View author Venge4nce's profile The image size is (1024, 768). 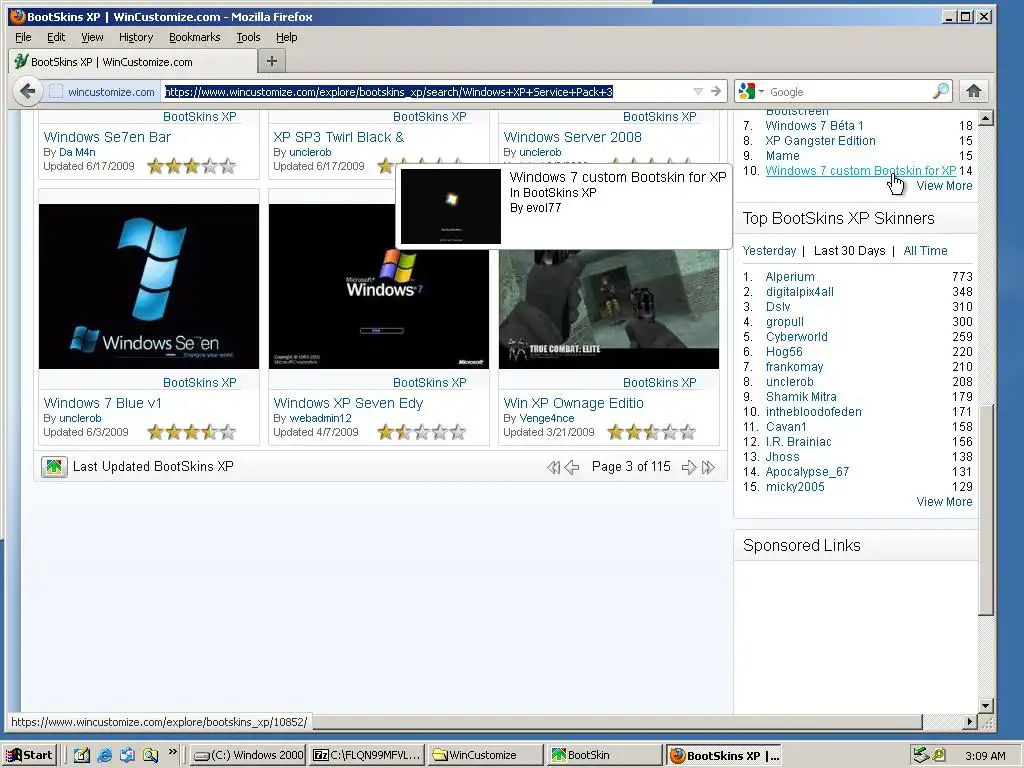tap(547, 418)
